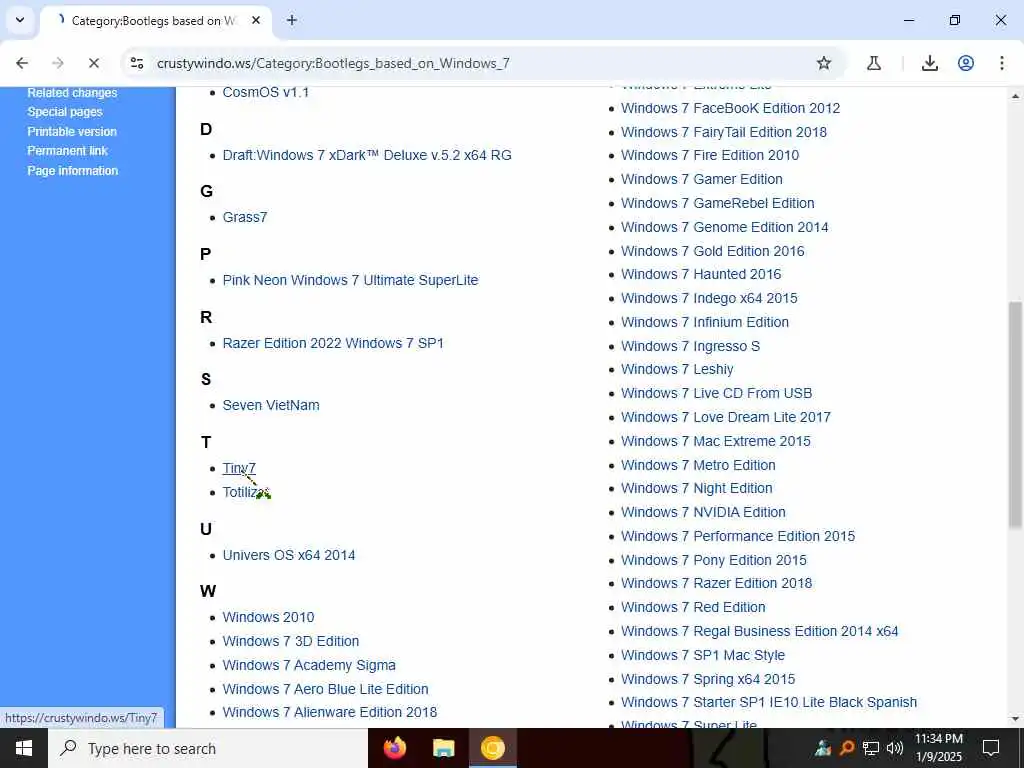Open the Grass7 link
The image size is (1024, 768).
(245, 217)
